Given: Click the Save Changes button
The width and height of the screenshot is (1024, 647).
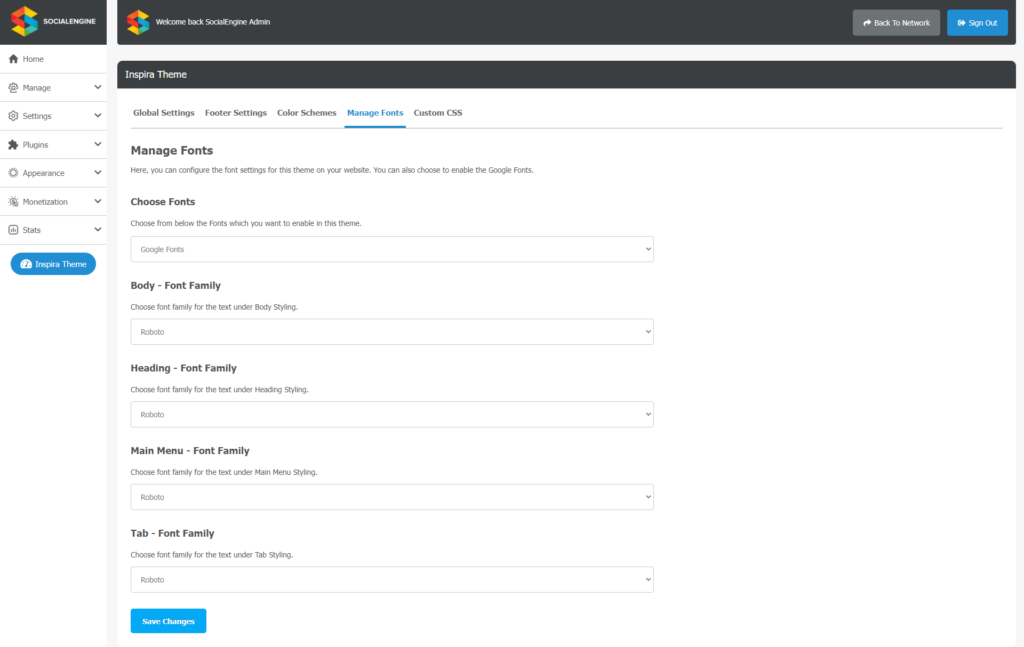Looking at the screenshot, I should (168, 621).
